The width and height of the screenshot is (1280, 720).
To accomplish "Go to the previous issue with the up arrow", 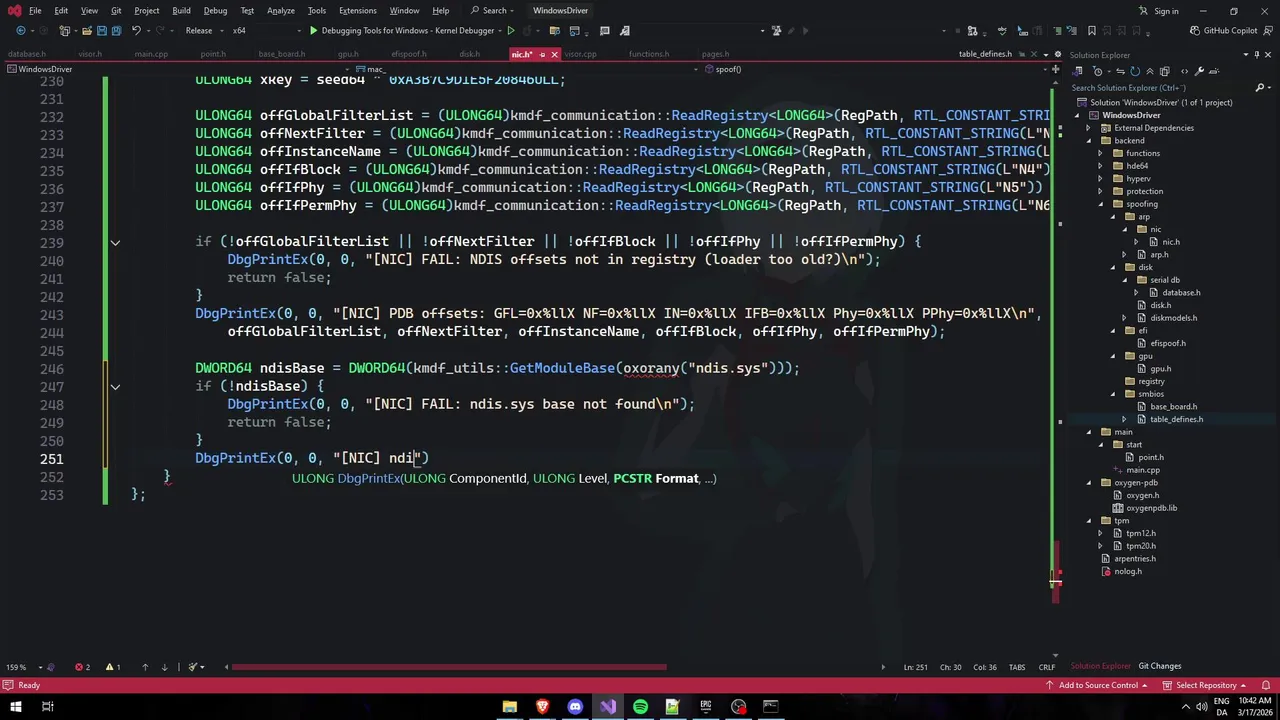I will click(x=145, y=667).
